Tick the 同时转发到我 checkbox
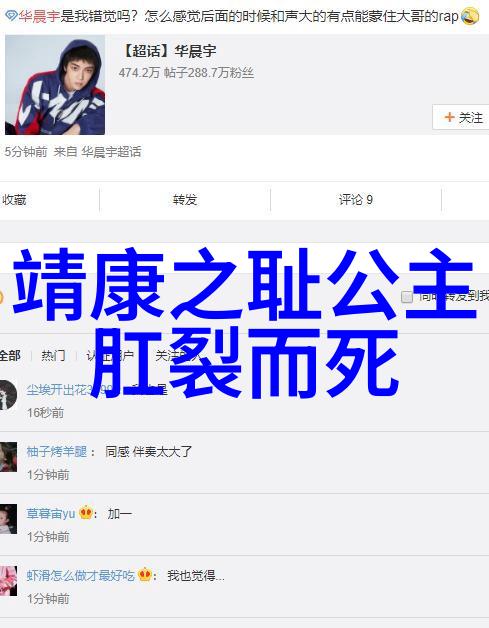489x628 pixels. (406, 297)
